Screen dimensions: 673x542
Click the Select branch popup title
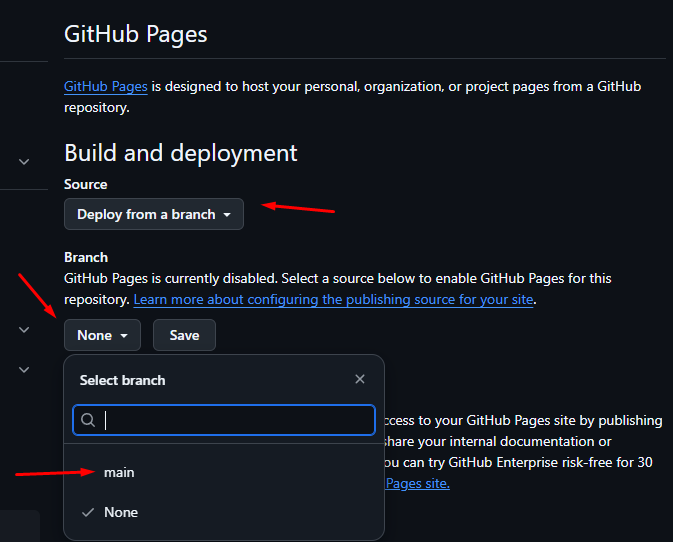pos(122,380)
